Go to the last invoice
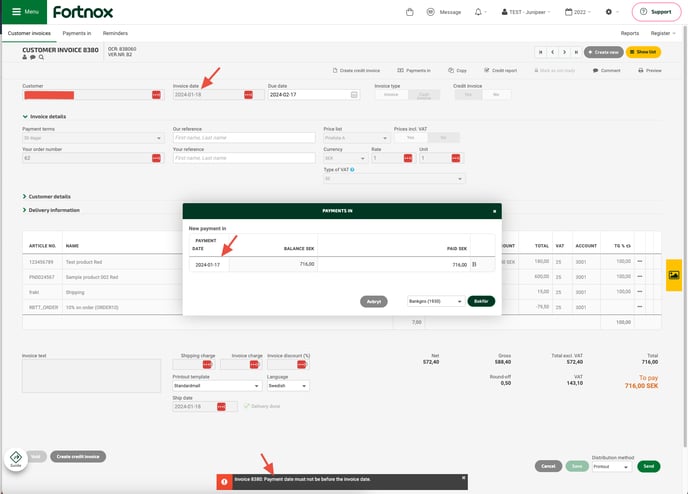 (x=576, y=52)
